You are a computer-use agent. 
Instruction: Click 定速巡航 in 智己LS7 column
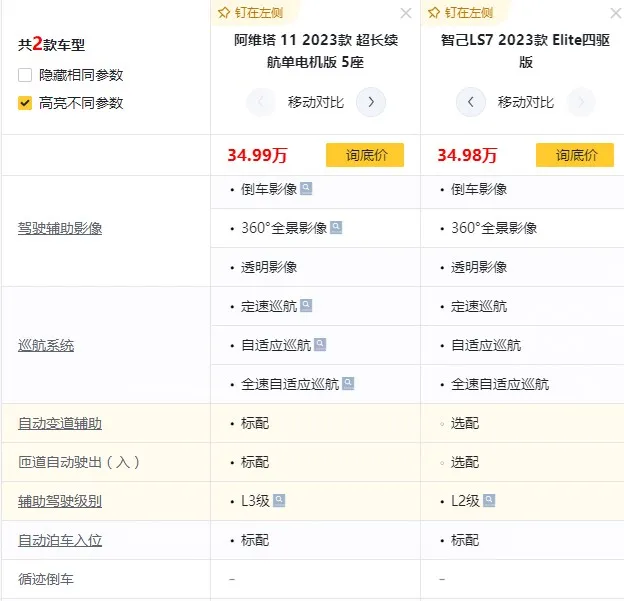coord(479,306)
